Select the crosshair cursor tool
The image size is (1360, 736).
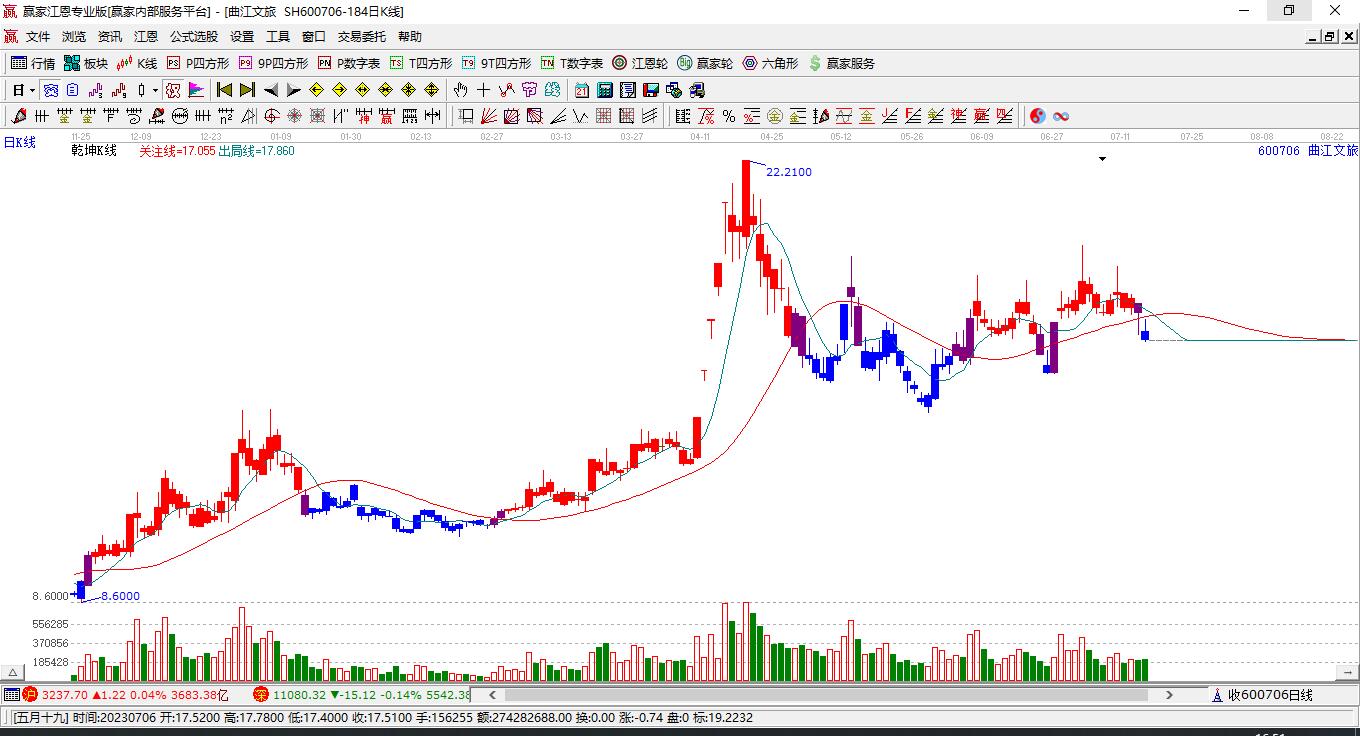click(484, 90)
